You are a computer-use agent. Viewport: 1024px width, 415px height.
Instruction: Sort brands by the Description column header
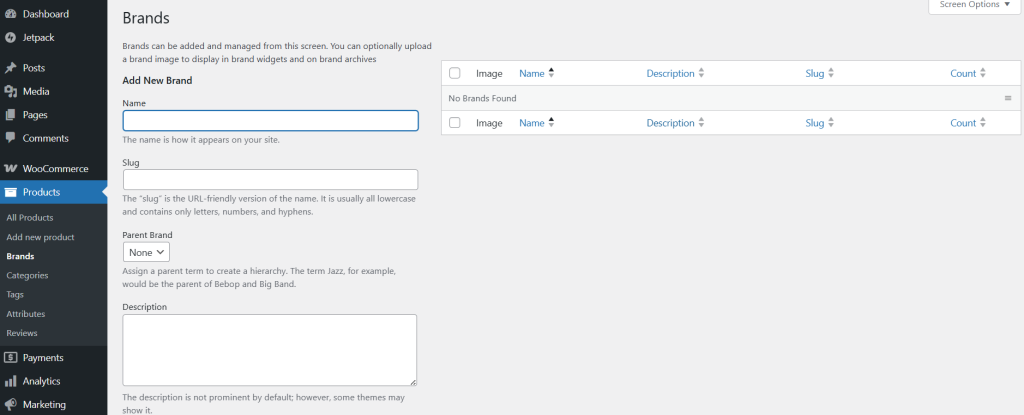point(670,73)
